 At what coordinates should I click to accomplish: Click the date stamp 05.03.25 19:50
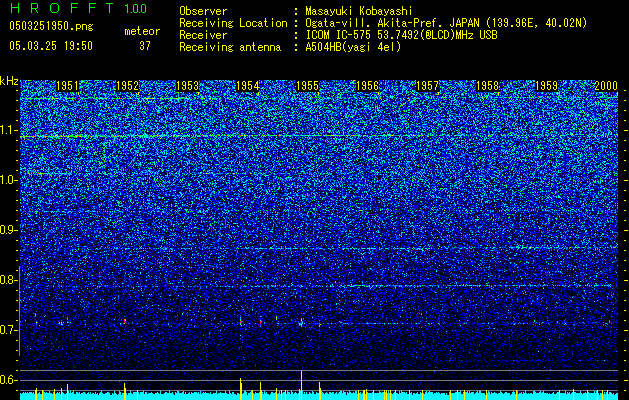tap(51, 46)
